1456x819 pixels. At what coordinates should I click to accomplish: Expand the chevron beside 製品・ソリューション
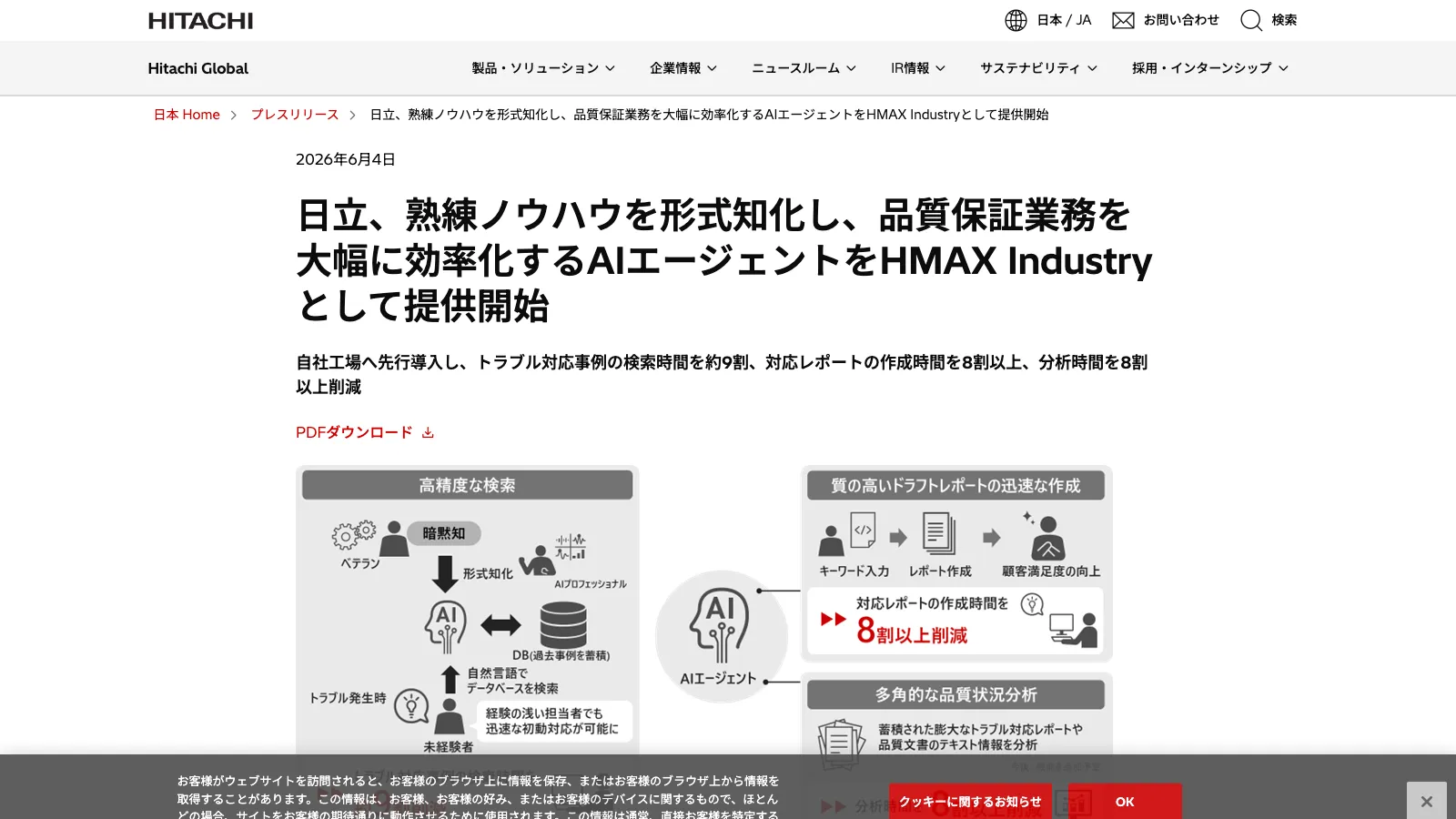[x=611, y=68]
